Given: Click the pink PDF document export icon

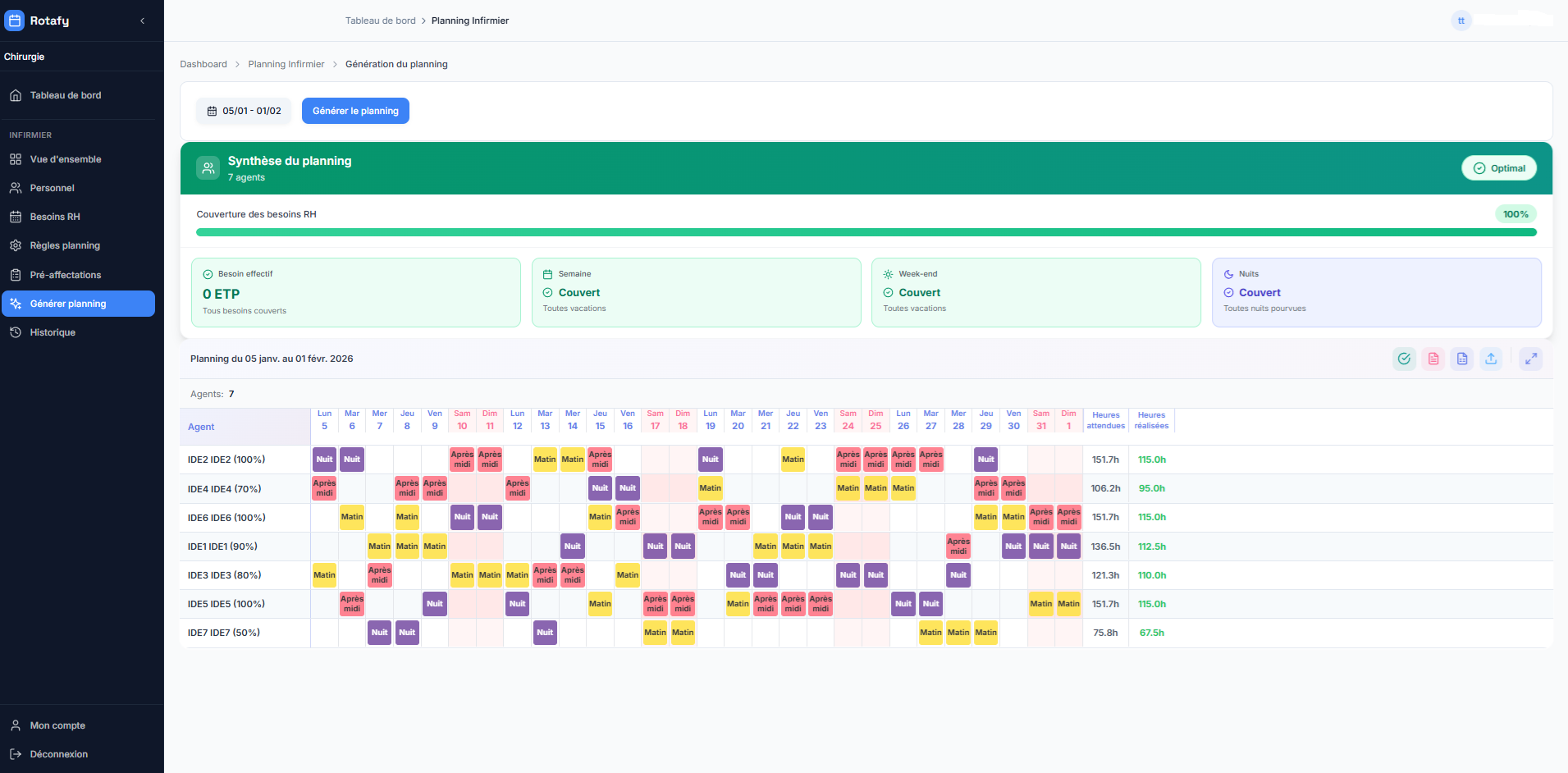Looking at the screenshot, I should coord(1433,359).
